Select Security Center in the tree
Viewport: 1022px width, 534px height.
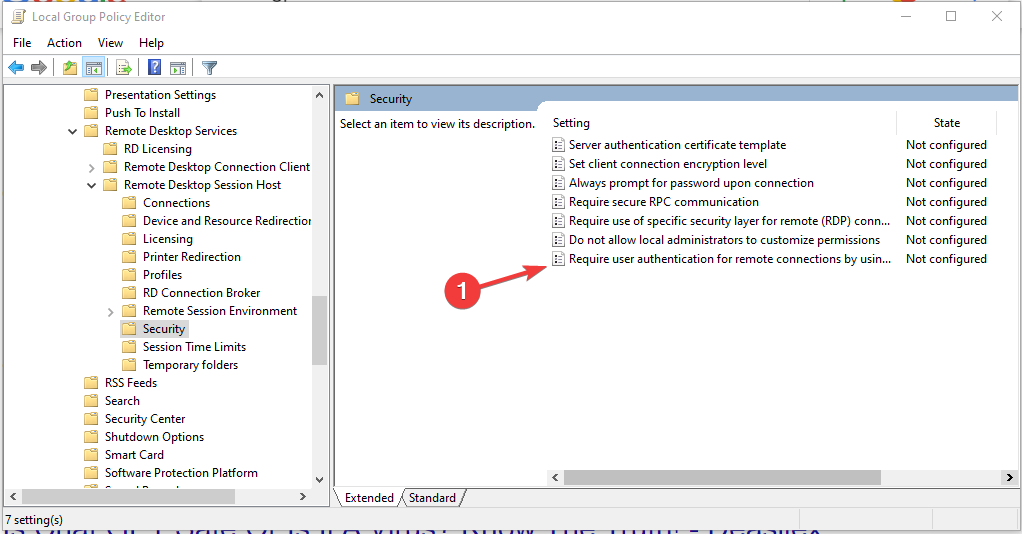coord(145,419)
